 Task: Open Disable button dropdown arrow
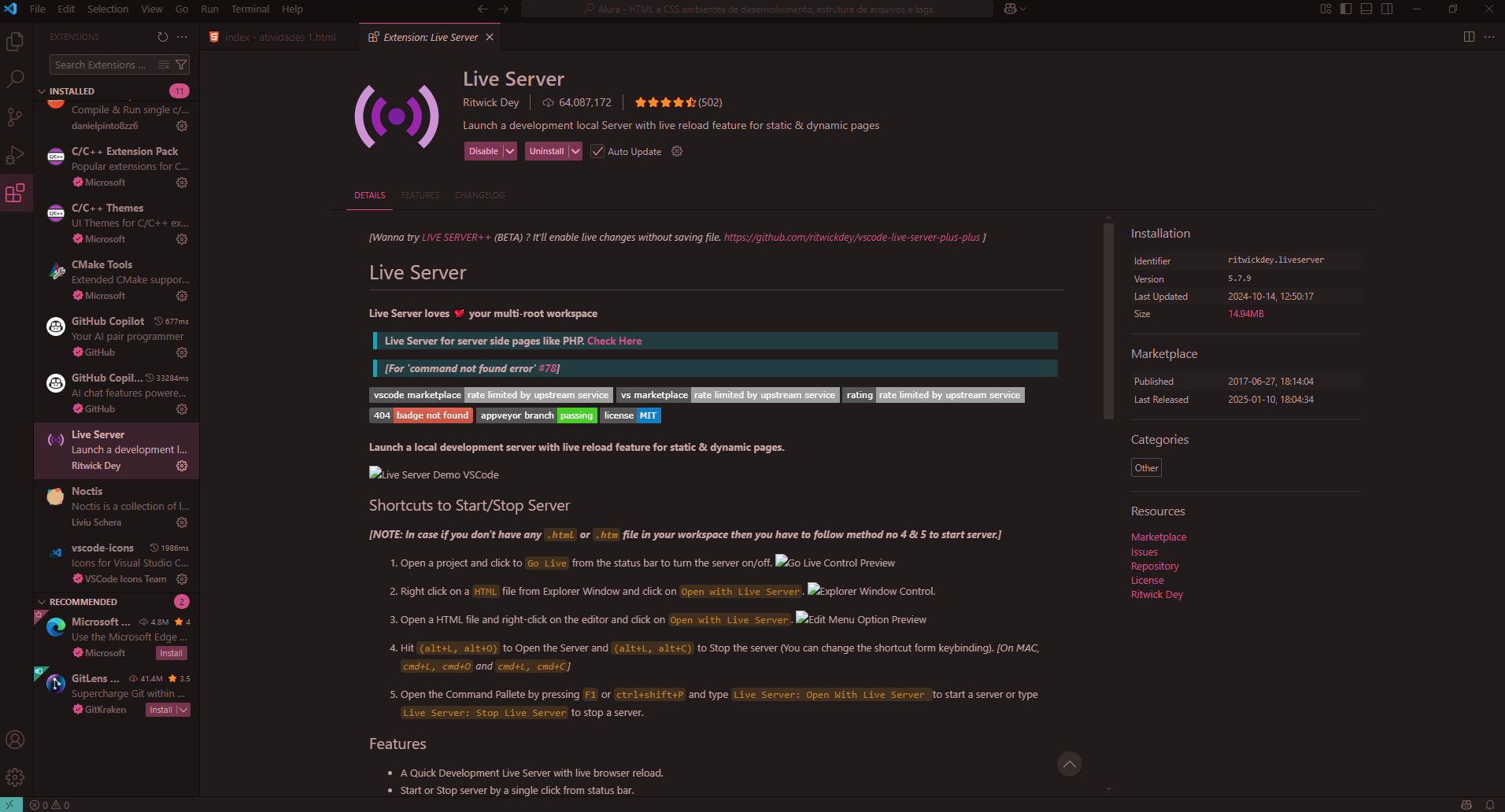pyautogui.click(x=510, y=151)
